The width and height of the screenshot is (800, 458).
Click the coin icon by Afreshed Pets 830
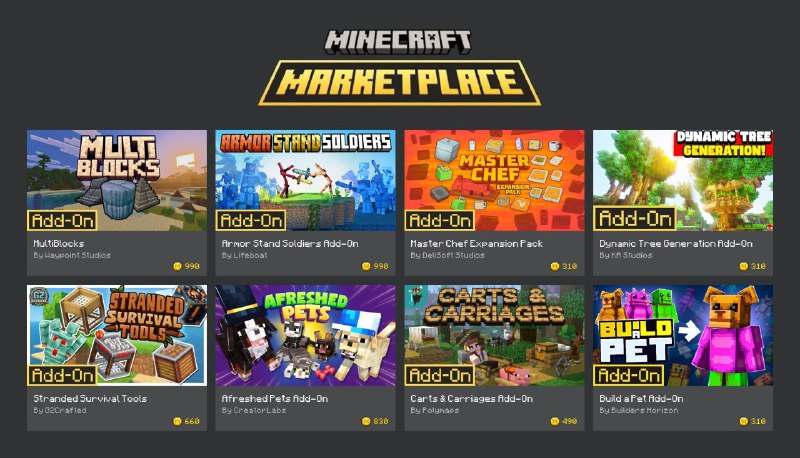tap(366, 421)
